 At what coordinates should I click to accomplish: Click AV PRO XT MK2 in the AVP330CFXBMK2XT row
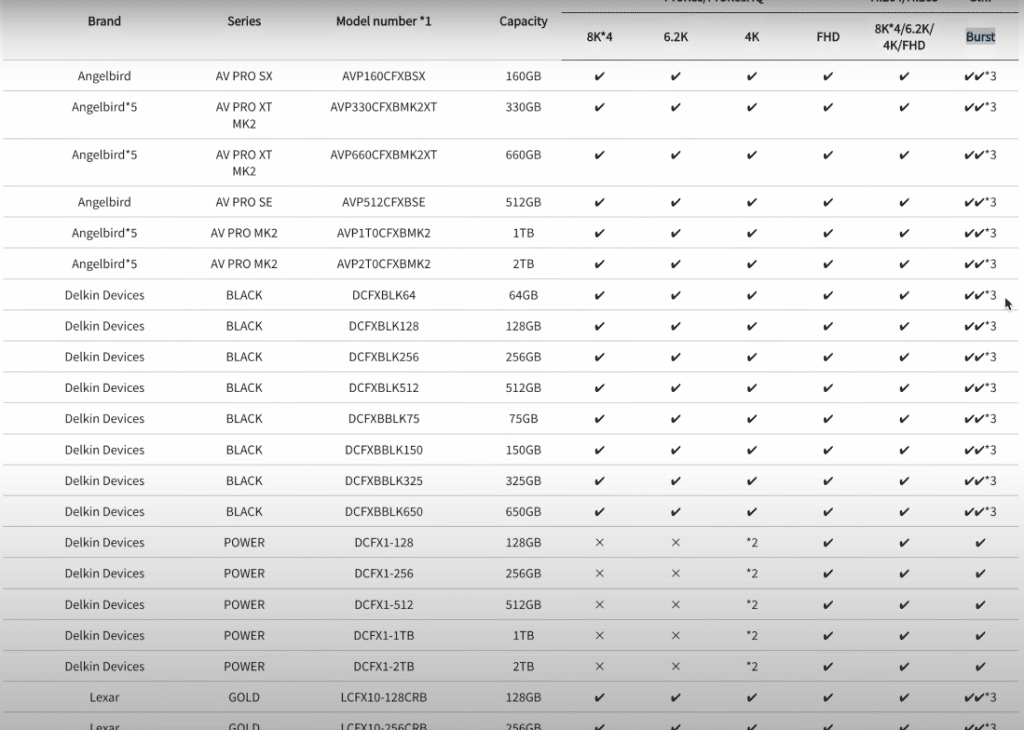(x=244, y=116)
